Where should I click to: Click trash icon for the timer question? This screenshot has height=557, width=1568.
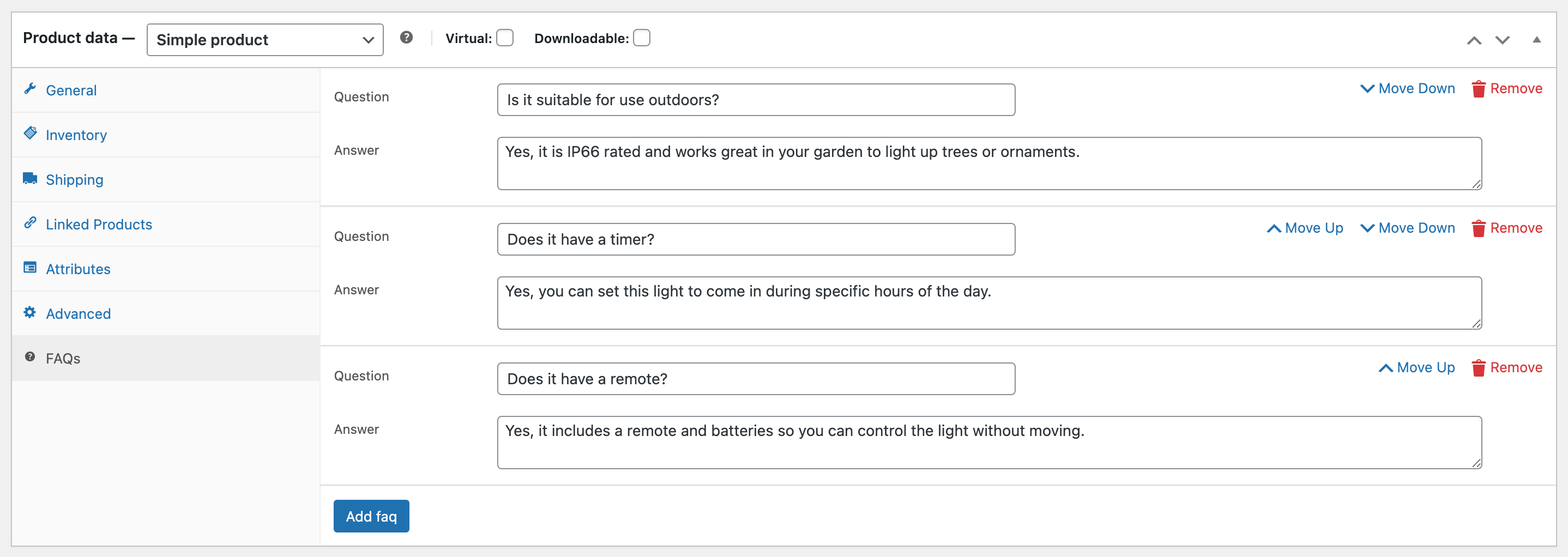coord(1479,228)
